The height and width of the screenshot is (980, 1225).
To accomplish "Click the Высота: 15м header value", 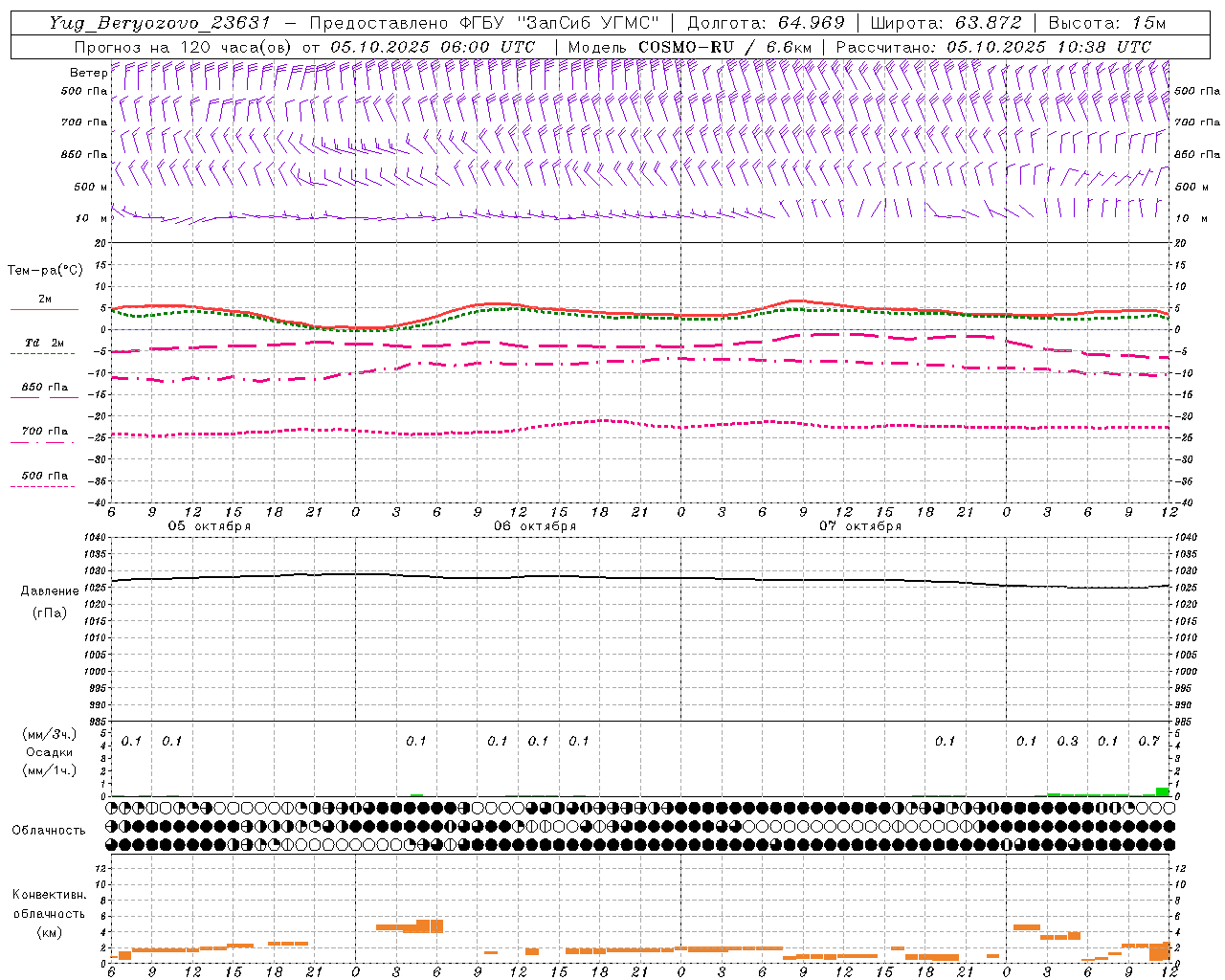I will (1107, 23).
